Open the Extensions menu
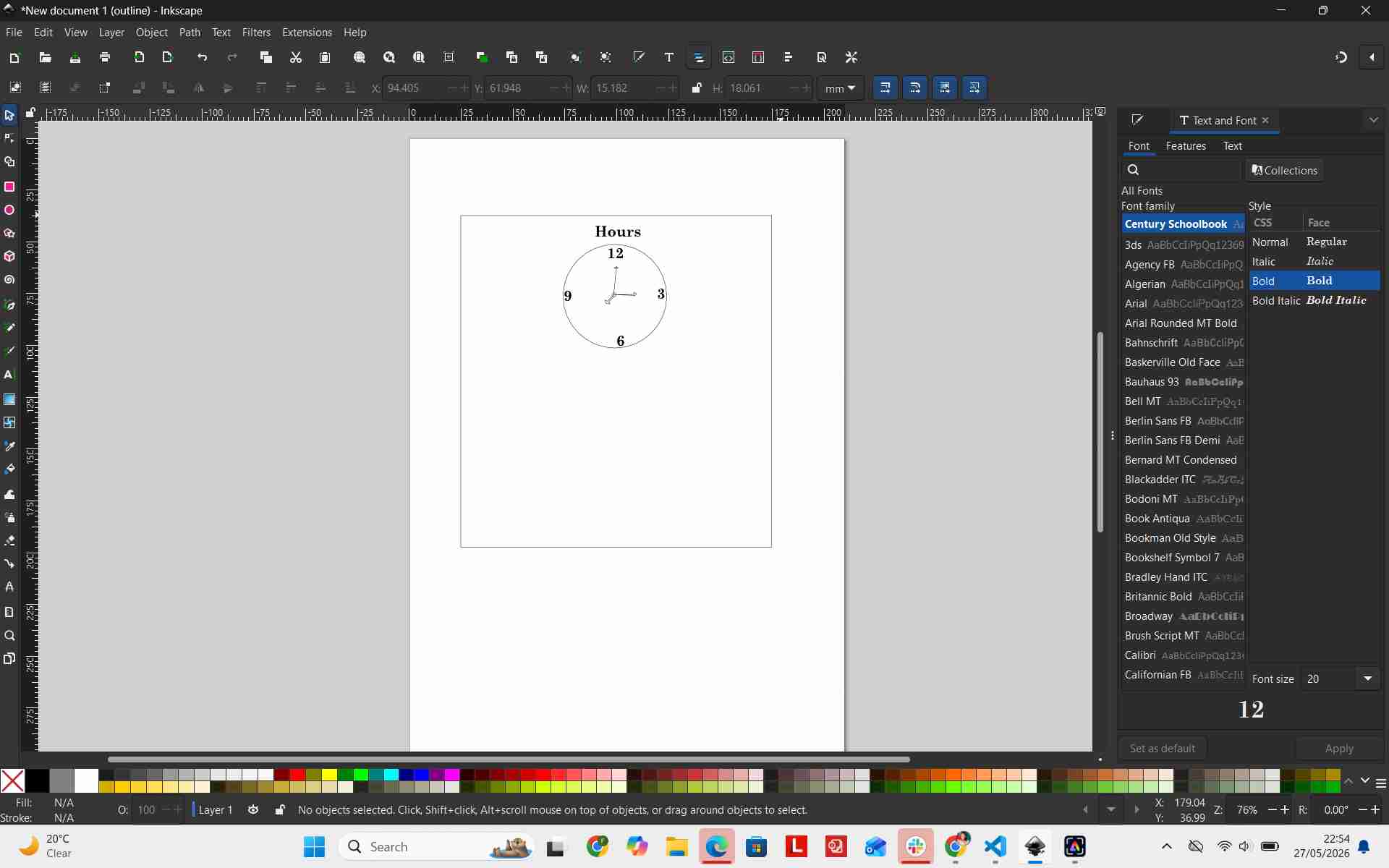The height and width of the screenshot is (868, 1389). [307, 33]
